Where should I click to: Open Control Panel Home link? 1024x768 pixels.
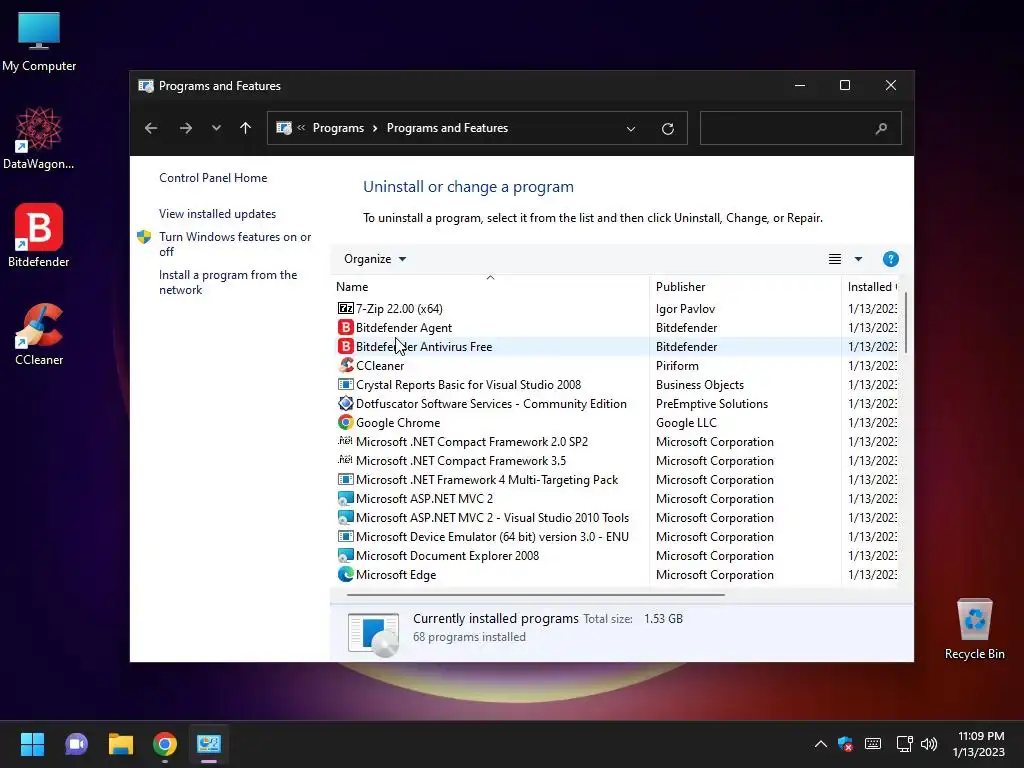pos(213,178)
